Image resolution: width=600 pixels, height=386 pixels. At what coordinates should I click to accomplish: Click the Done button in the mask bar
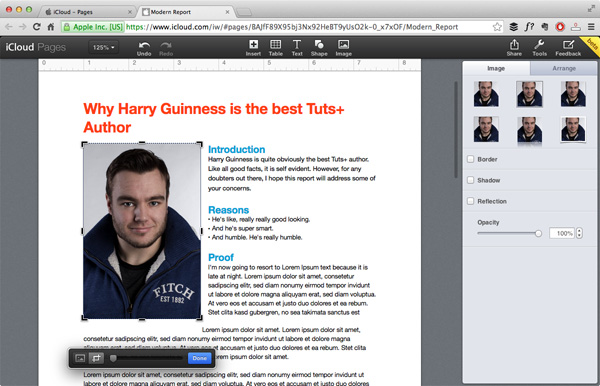pos(199,358)
